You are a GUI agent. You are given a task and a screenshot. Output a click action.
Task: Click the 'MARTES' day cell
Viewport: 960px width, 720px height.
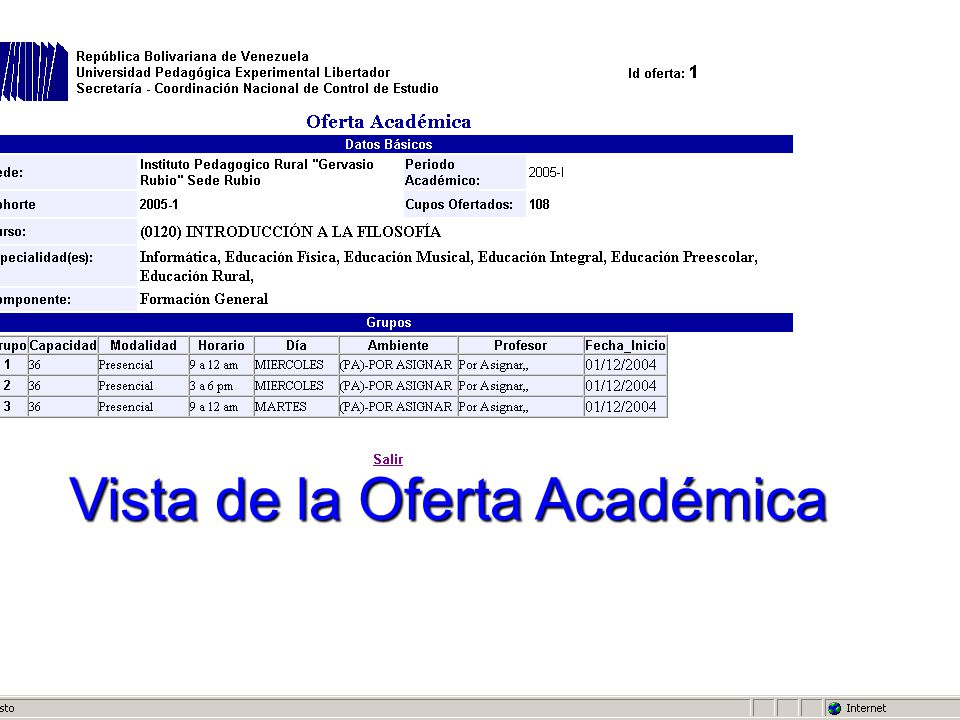click(x=280, y=407)
